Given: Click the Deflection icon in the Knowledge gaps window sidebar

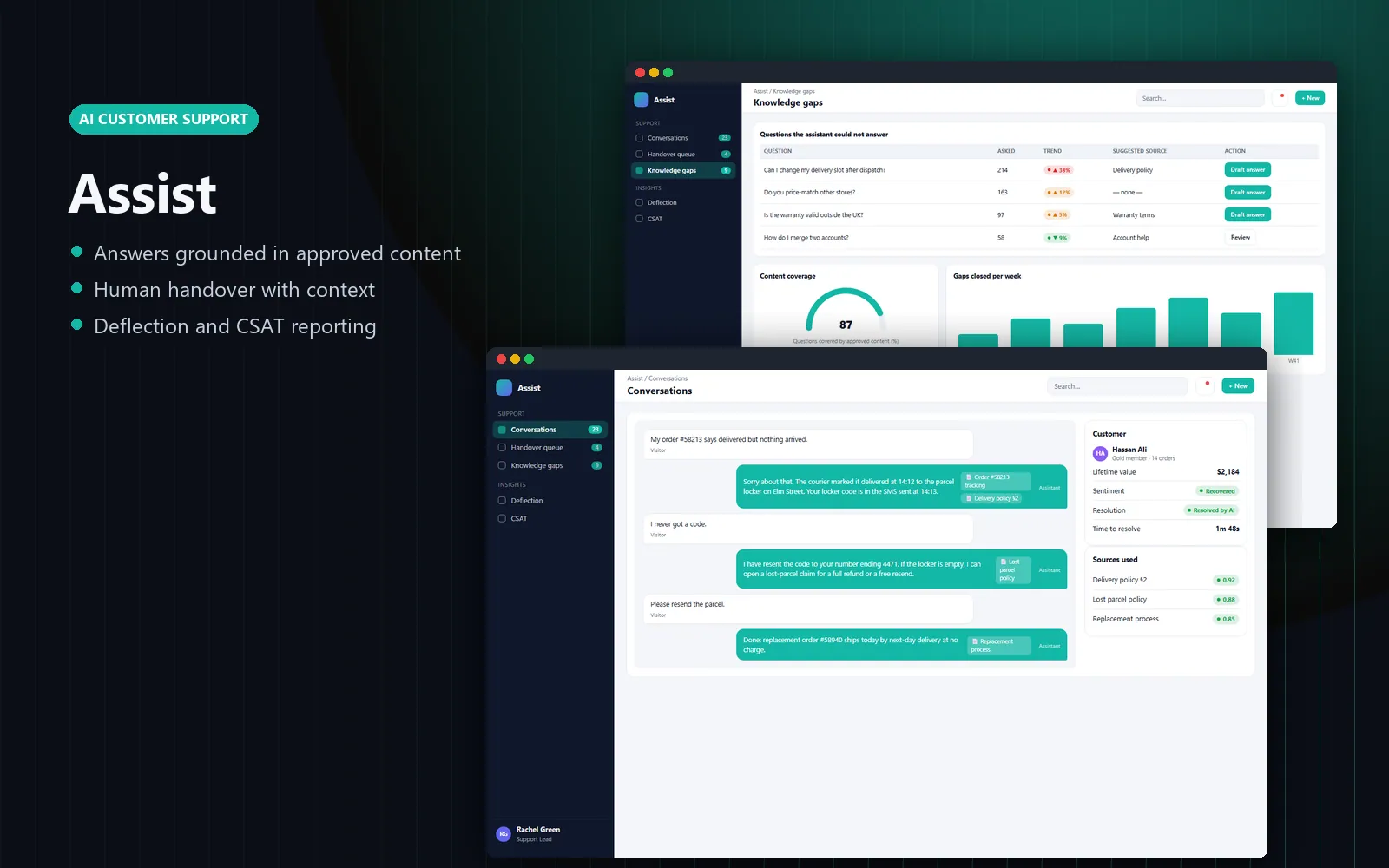Looking at the screenshot, I should (x=640, y=202).
